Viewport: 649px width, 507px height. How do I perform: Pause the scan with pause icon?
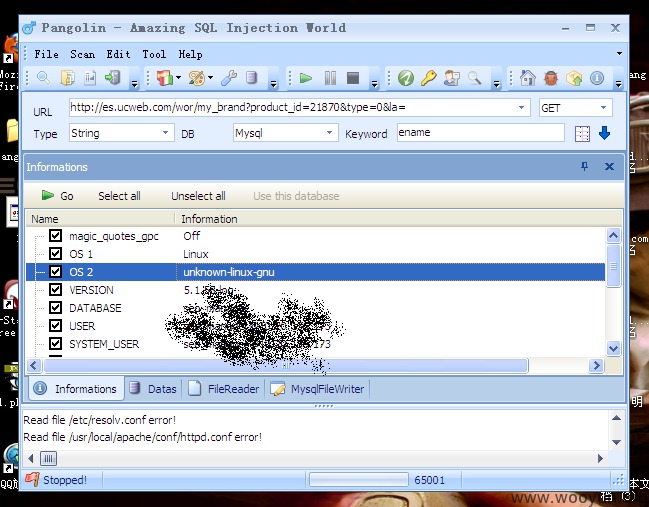click(x=330, y=78)
